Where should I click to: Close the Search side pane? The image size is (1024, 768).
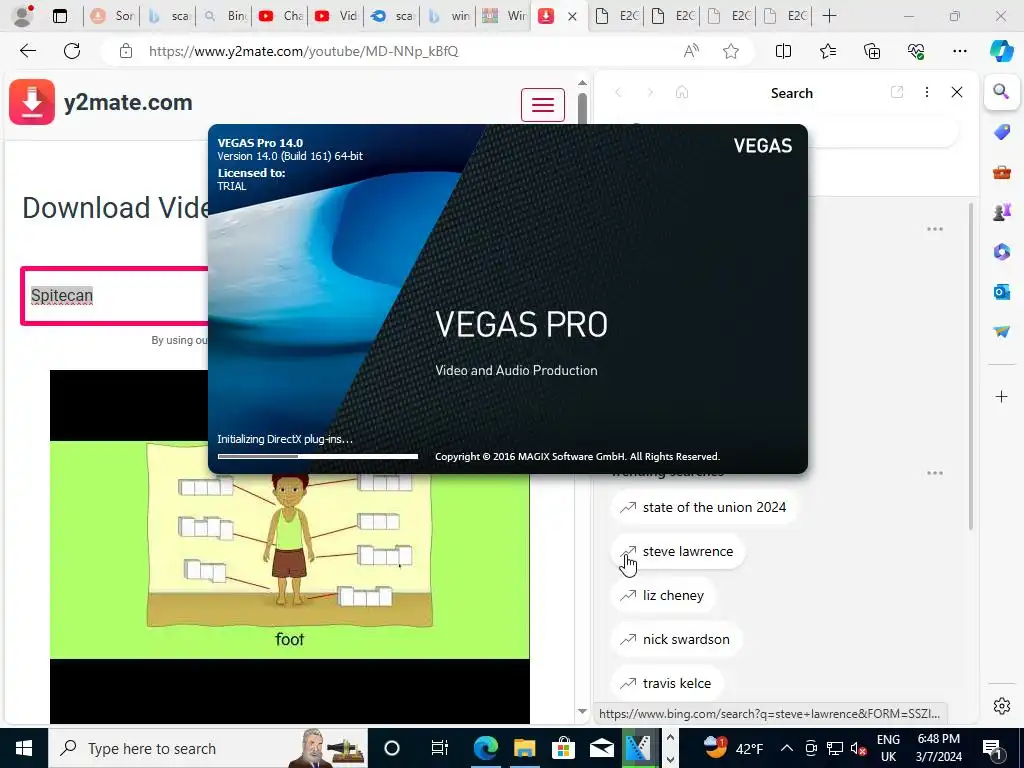[x=957, y=92]
